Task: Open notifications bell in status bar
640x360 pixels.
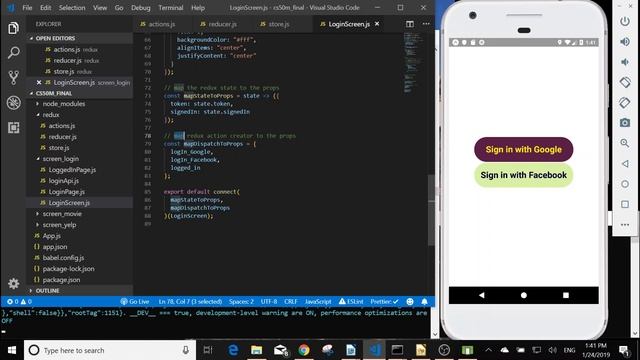Action: 424,302
